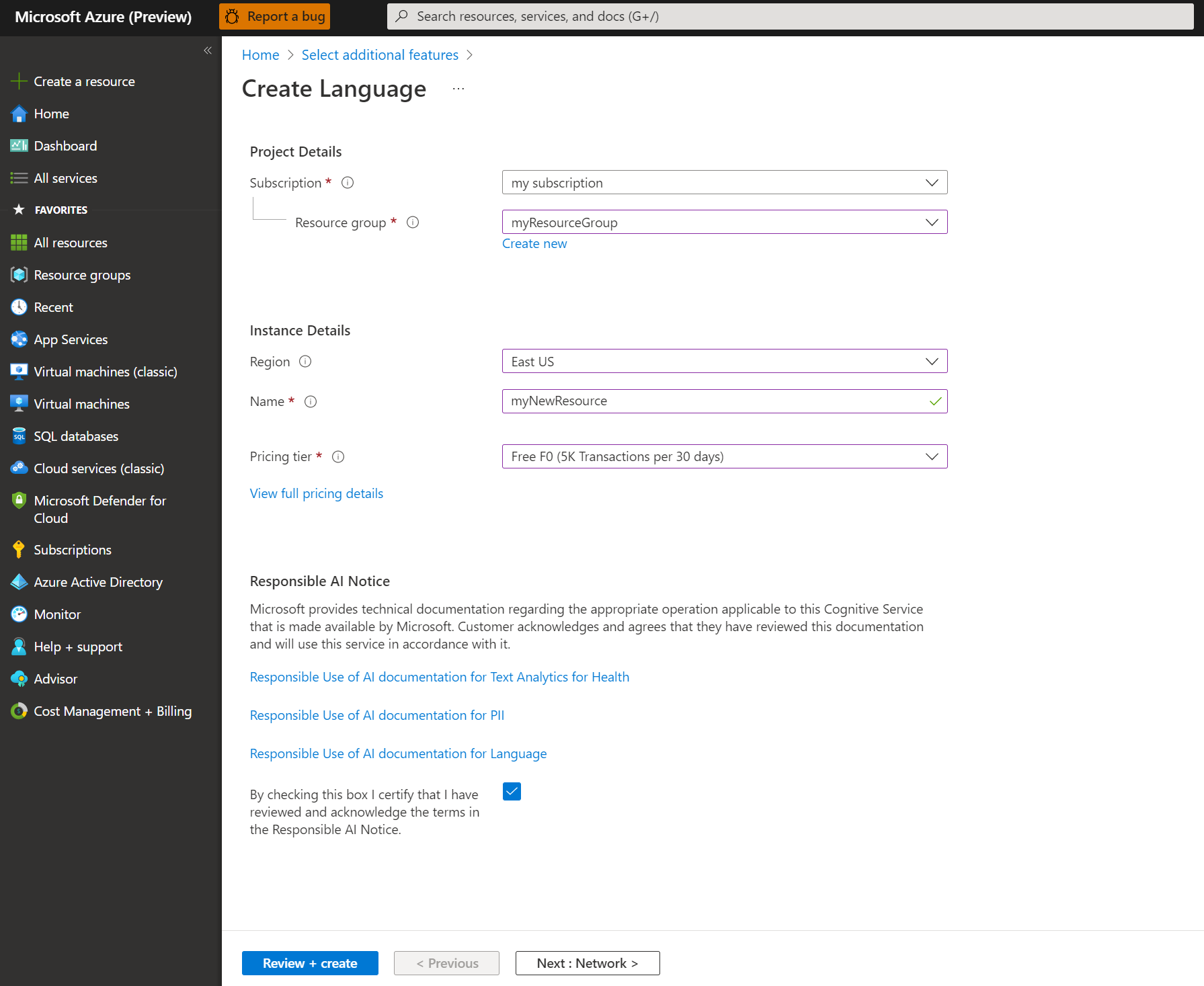Click the Report a bug icon
This screenshot has height=986, width=1204.
click(232, 17)
